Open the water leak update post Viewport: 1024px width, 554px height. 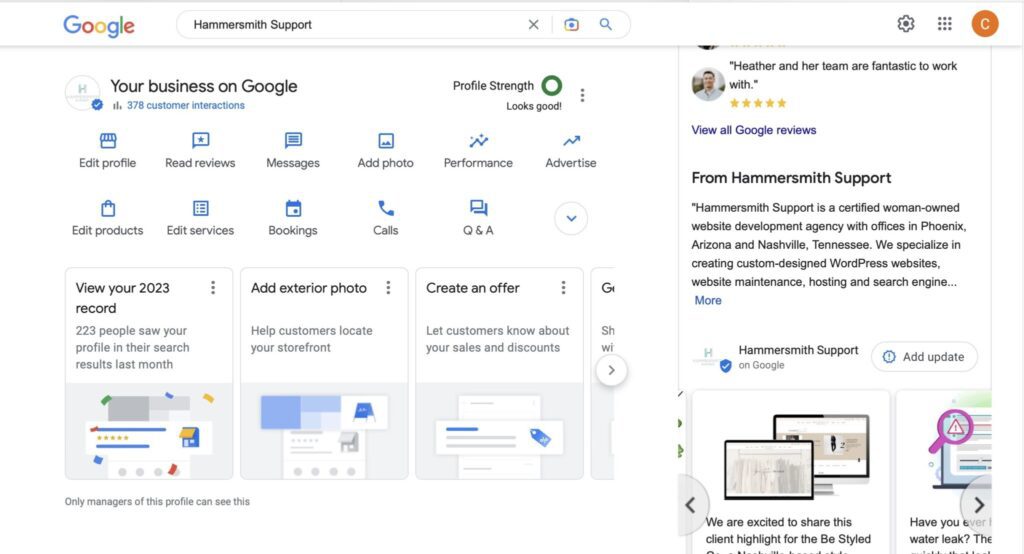click(x=944, y=472)
